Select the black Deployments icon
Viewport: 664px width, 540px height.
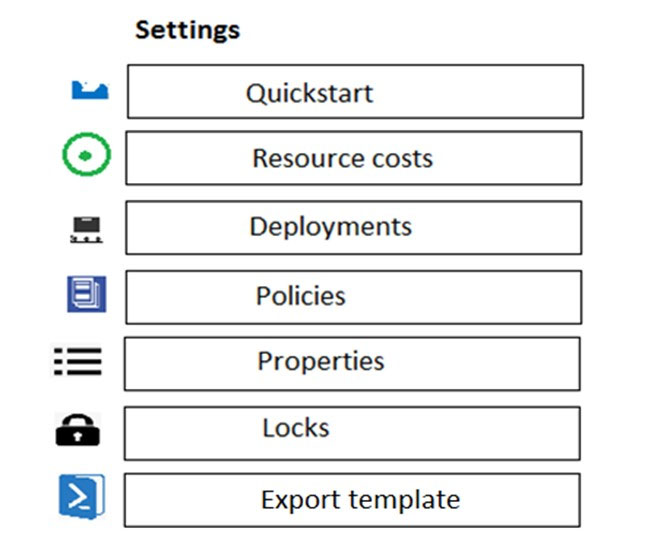coord(86,230)
